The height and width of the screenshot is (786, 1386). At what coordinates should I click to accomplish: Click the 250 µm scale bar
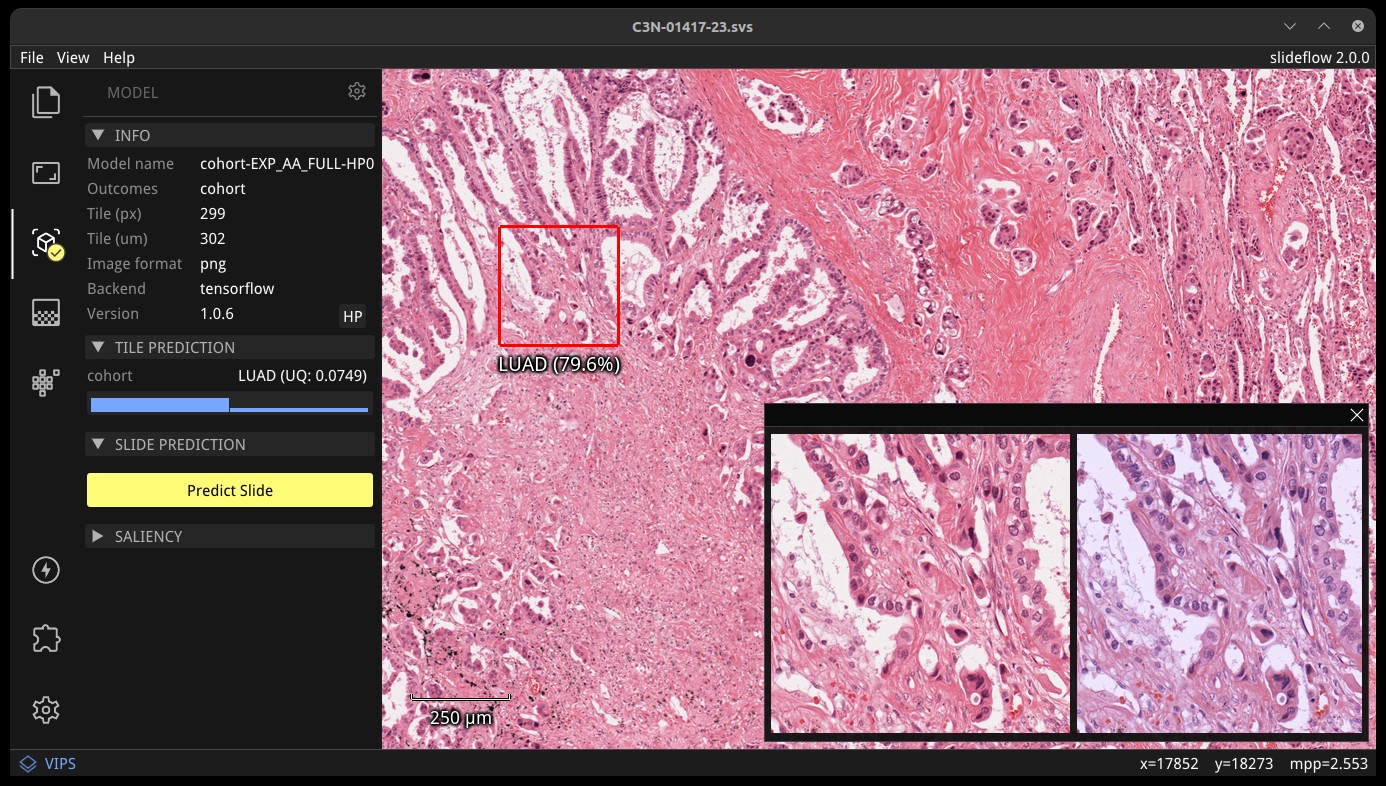pos(461,708)
